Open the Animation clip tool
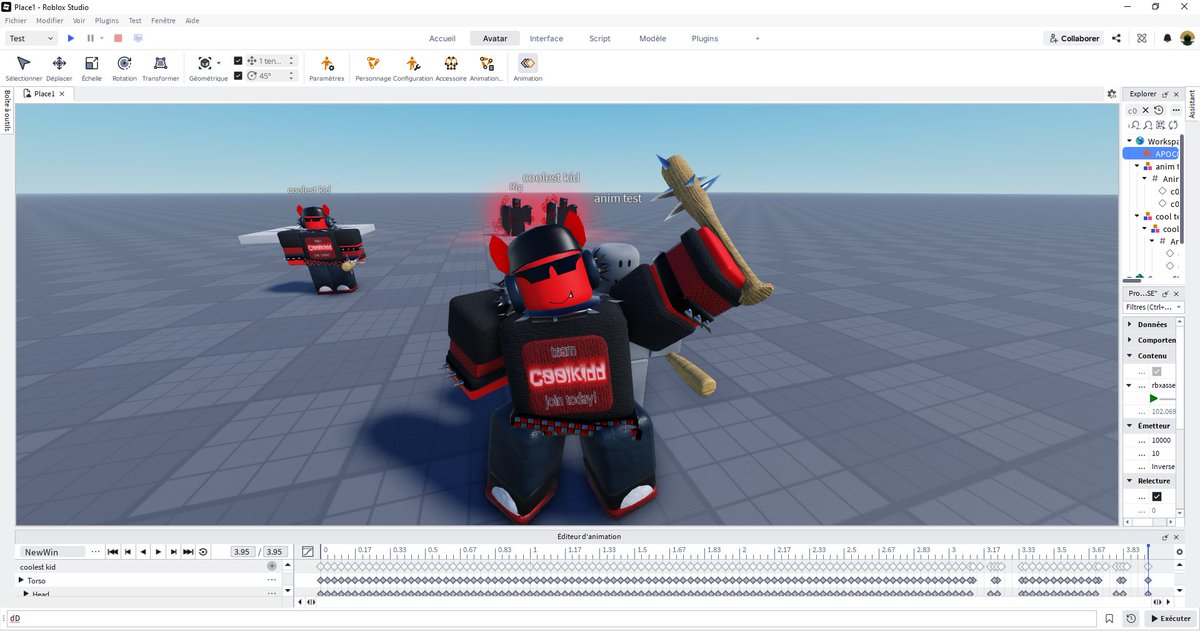This screenshot has width=1200, height=636. point(486,67)
